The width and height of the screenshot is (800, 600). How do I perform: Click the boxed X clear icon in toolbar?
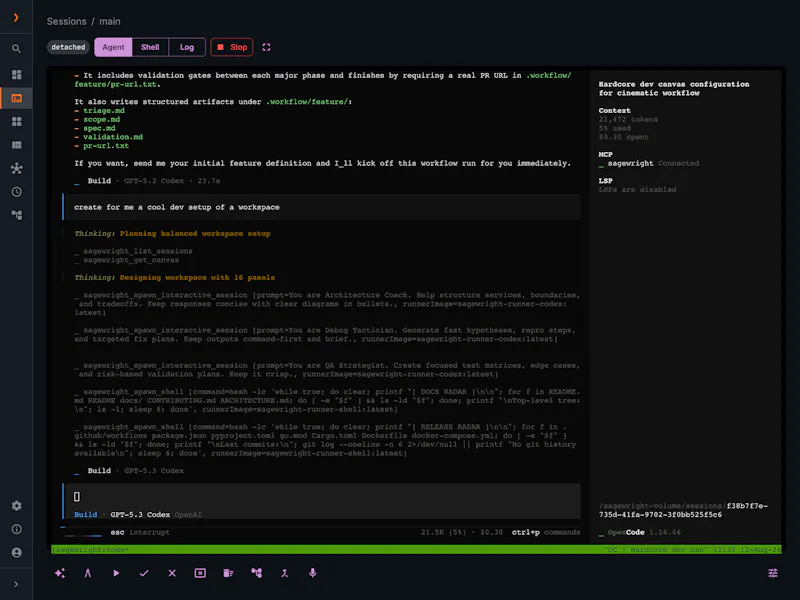(x=200, y=573)
